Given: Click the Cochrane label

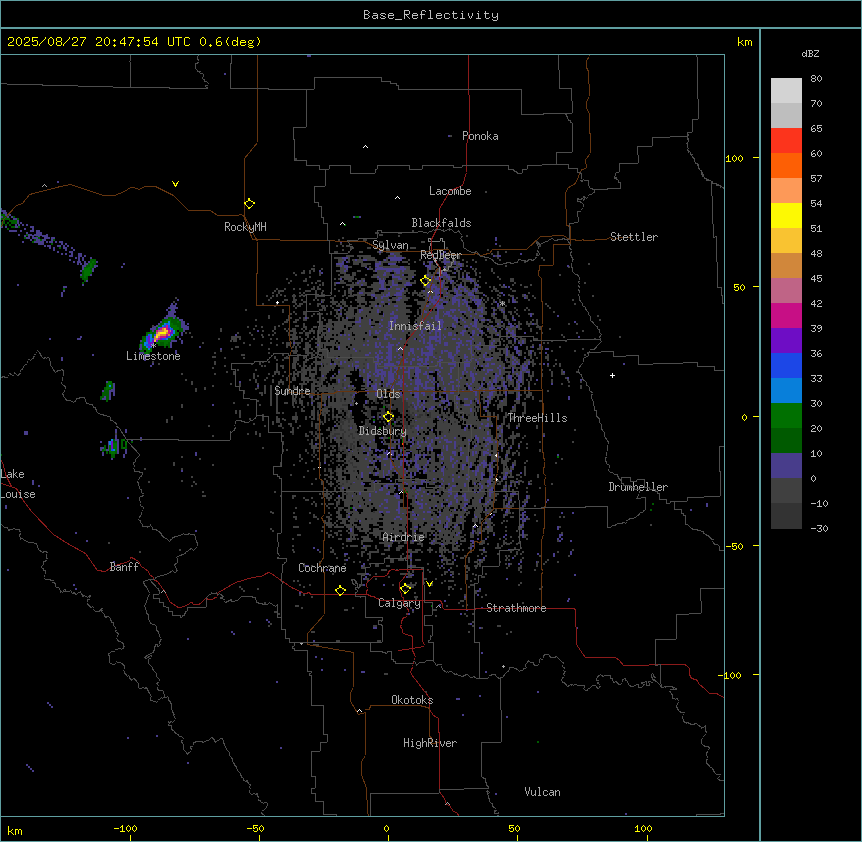Looking at the screenshot, I should 322,568.
